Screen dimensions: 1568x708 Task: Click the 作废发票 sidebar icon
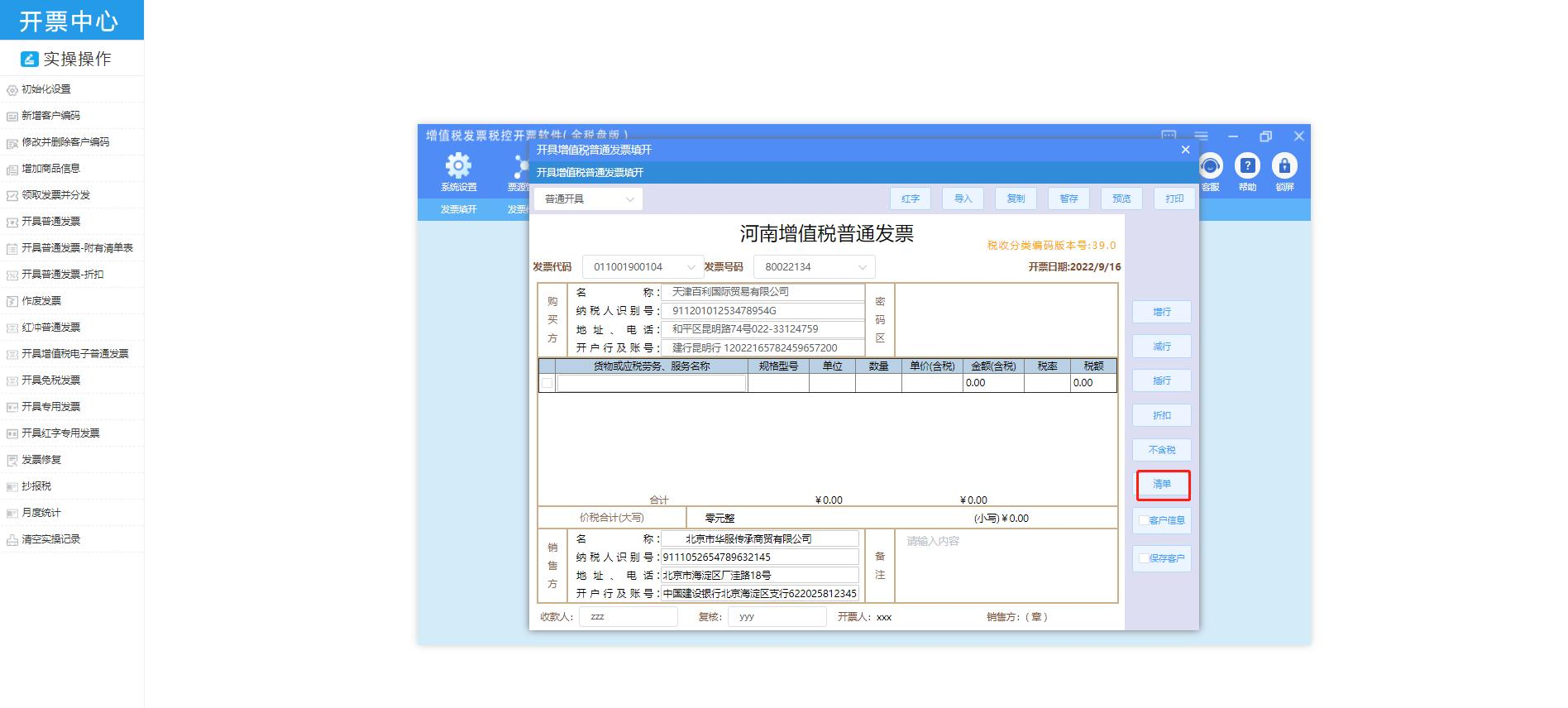(12, 301)
